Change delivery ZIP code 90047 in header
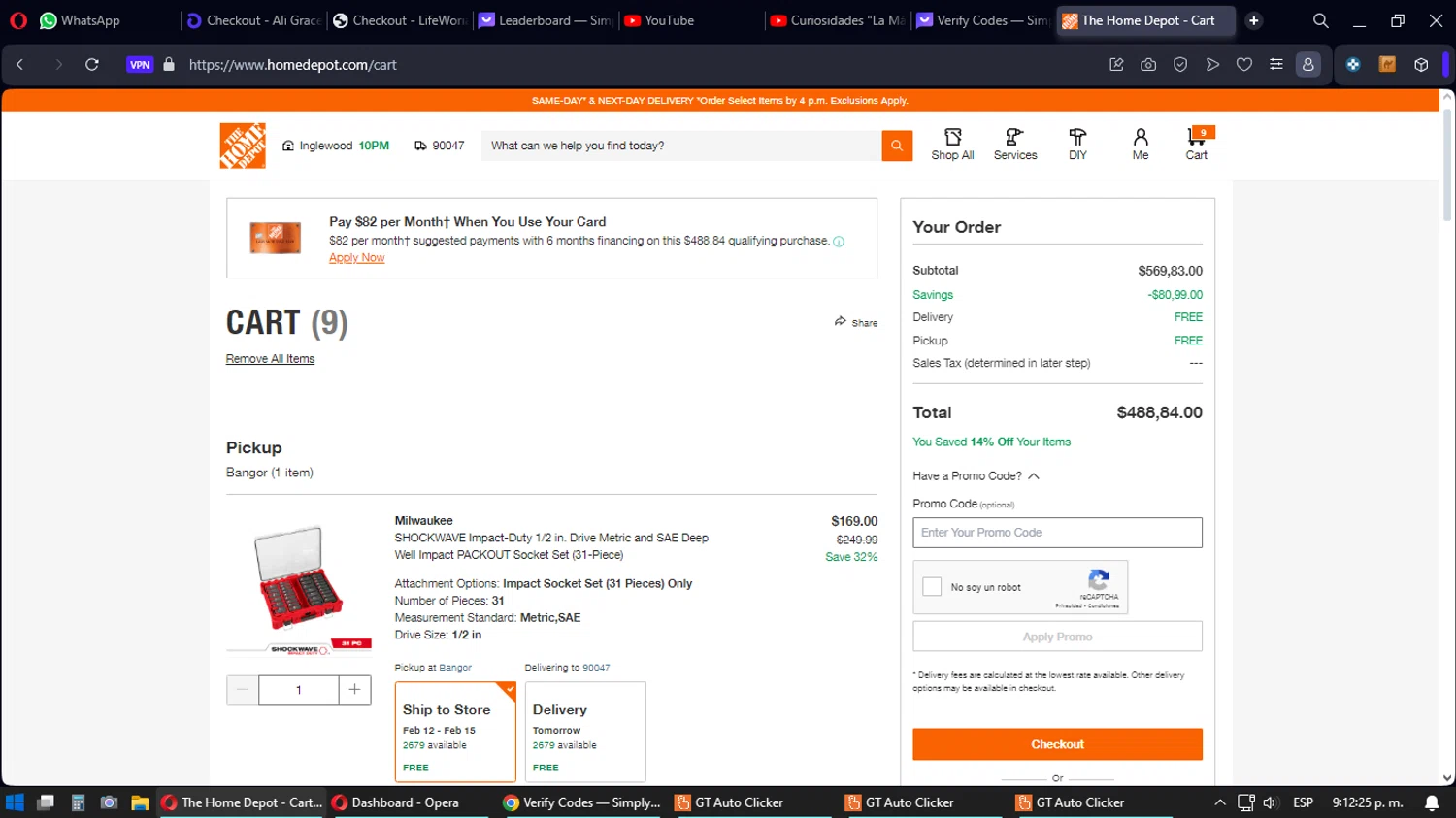The image size is (1456, 818). pos(440,146)
